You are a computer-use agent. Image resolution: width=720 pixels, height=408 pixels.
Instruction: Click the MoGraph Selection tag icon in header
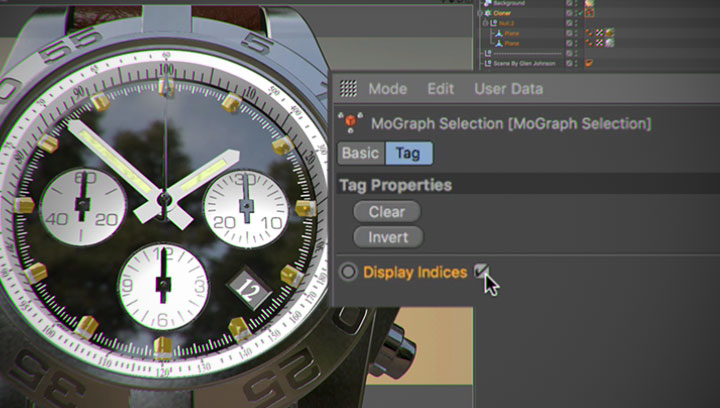tap(349, 123)
